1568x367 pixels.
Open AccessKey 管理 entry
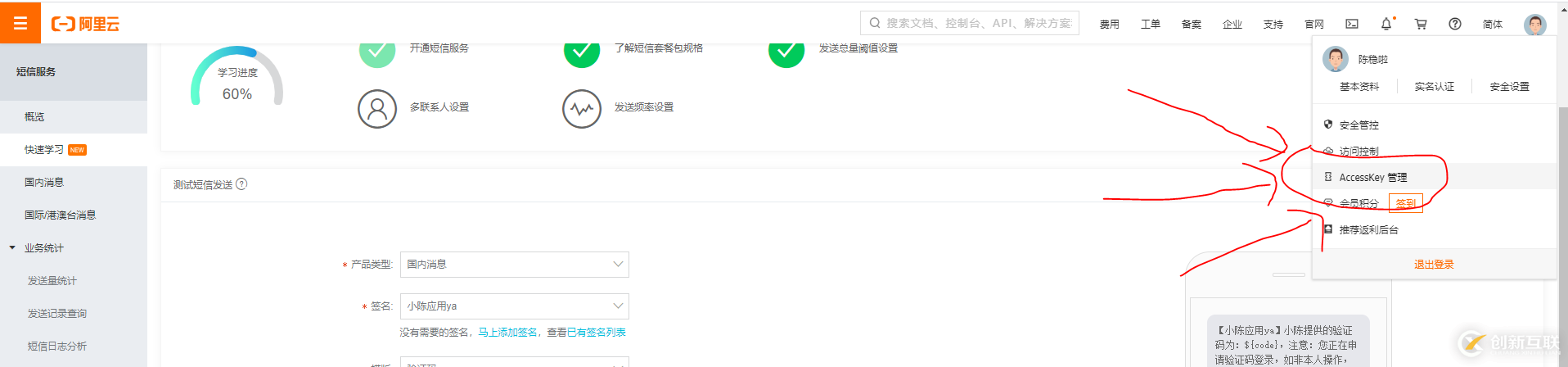pyautogui.click(x=1435, y=177)
